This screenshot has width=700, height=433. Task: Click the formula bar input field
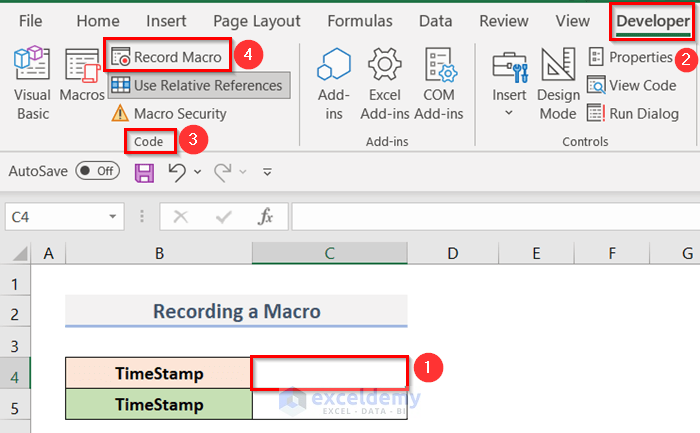(x=490, y=217)
